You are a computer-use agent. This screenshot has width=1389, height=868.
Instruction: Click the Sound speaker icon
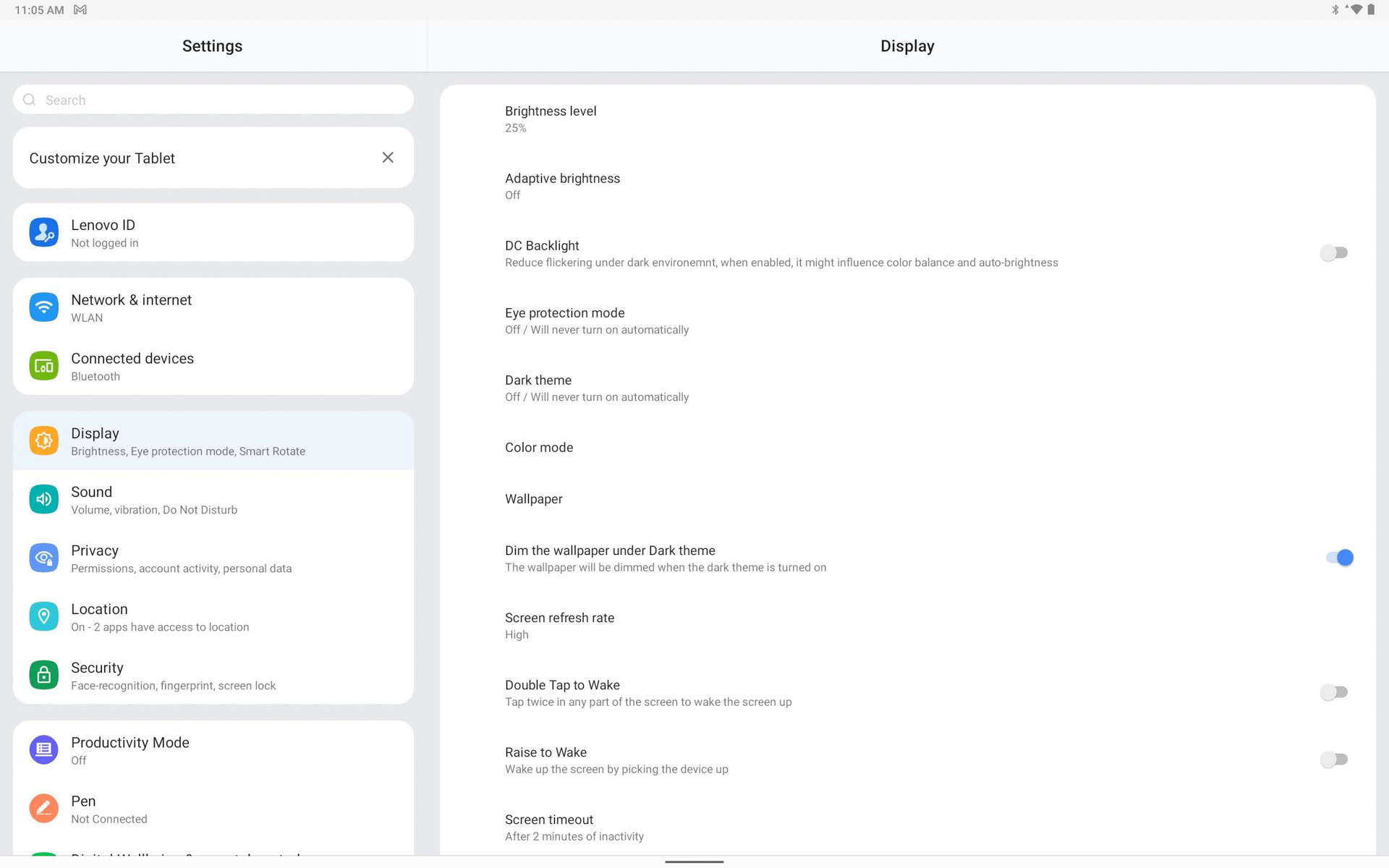point(43,499)
